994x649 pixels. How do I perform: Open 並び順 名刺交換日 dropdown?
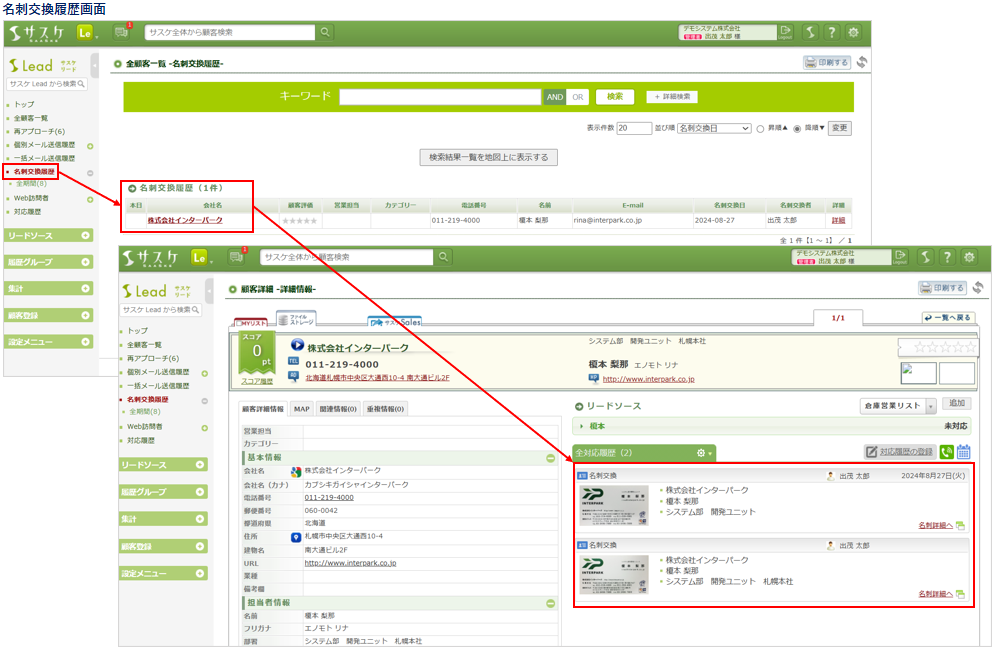pos(714,128)
